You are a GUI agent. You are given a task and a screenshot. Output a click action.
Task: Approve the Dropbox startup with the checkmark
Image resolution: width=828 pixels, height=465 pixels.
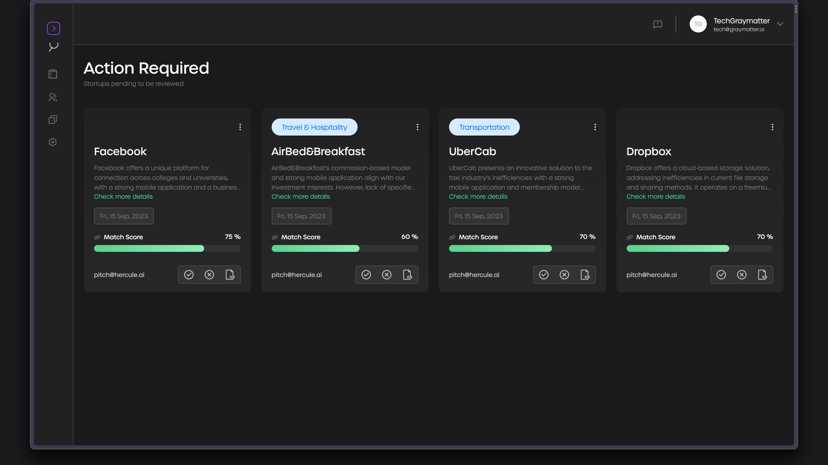tap(721, 274)
